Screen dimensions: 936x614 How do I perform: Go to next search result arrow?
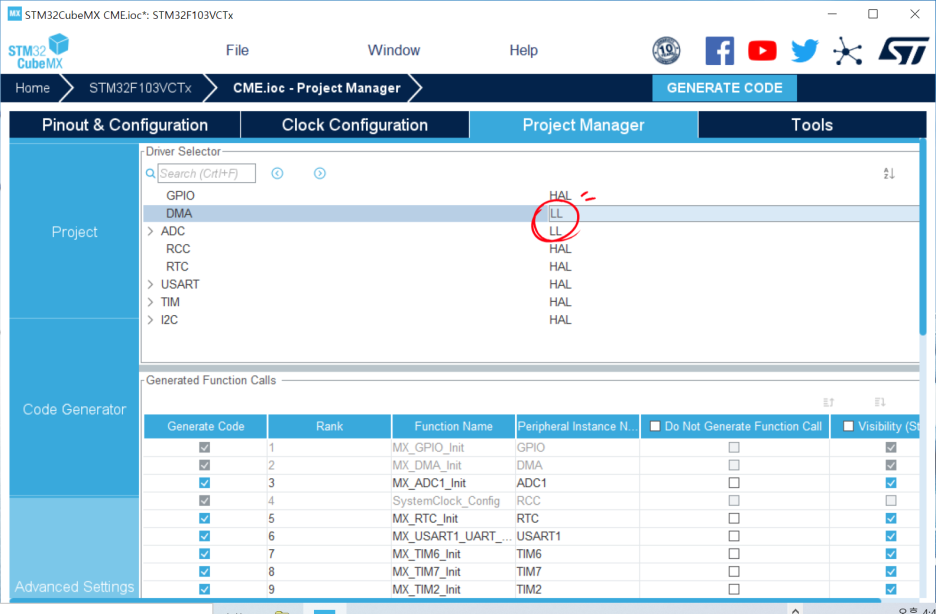click(320, 173)
